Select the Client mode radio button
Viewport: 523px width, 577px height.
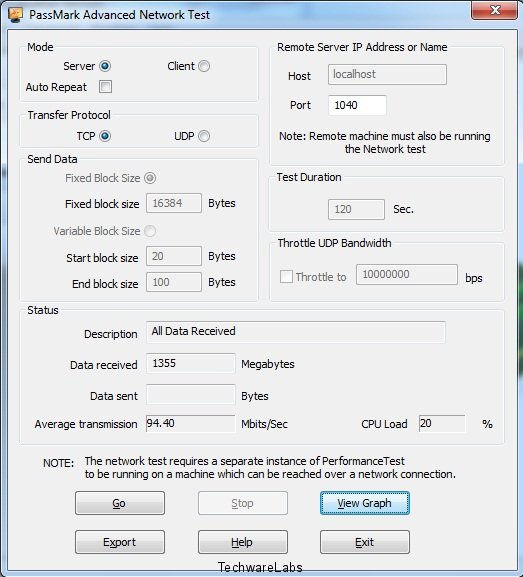(x=204, y=66)
